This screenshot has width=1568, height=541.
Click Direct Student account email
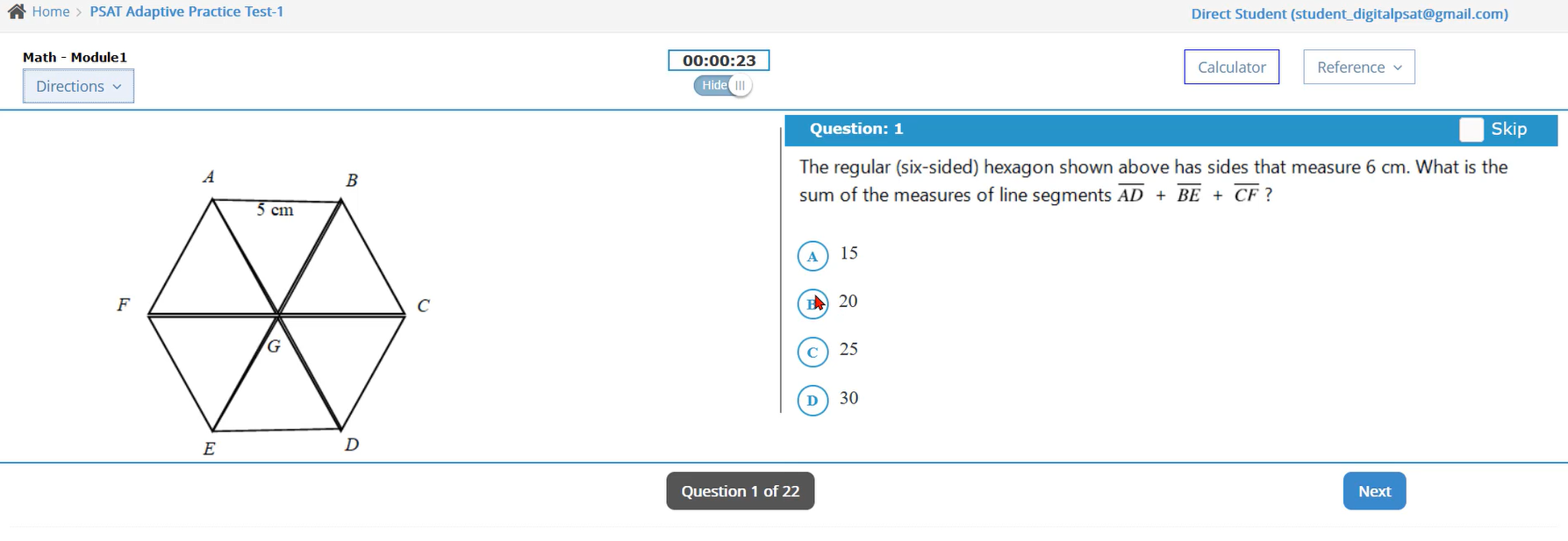click(x=1349, y=13)
